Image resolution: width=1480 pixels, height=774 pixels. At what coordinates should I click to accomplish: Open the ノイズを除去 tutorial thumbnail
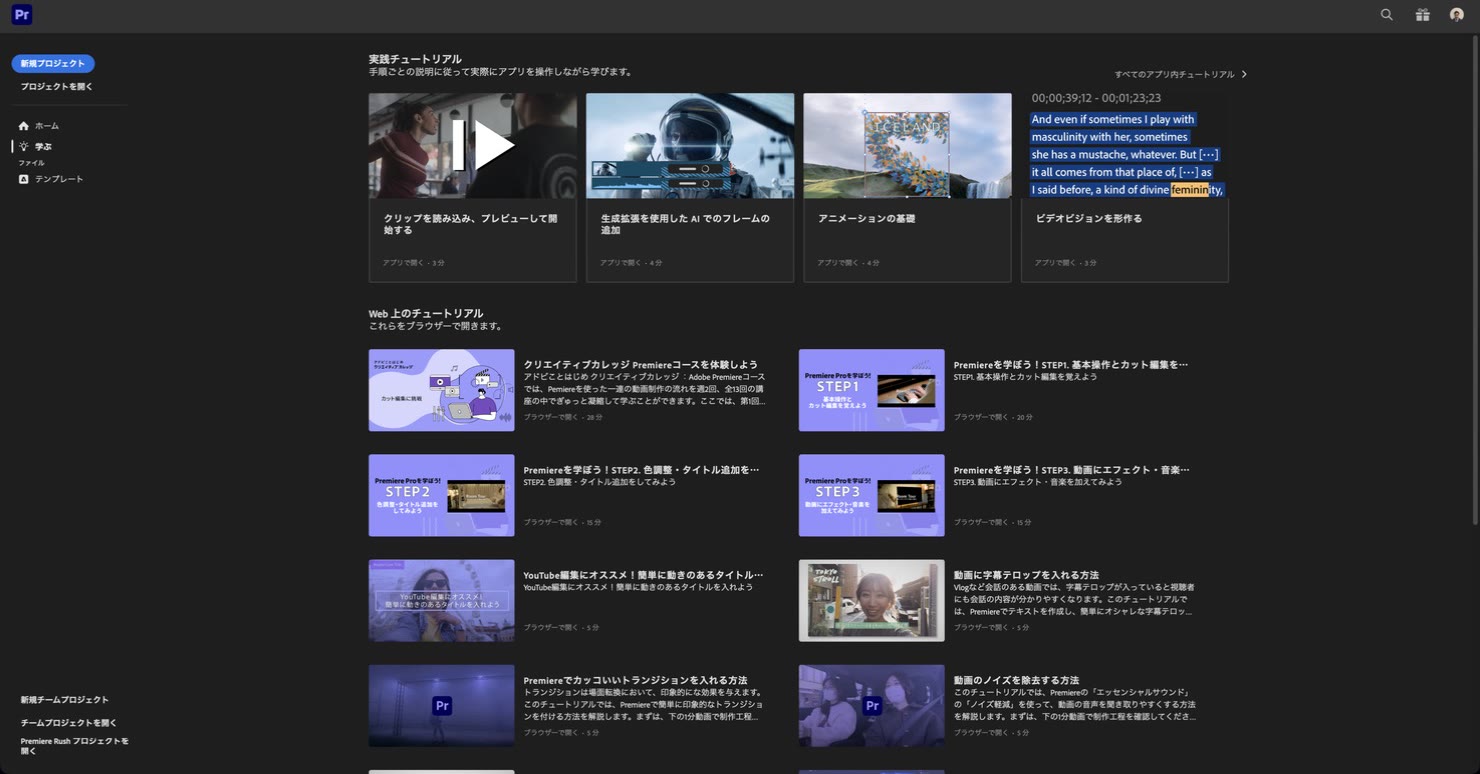[872, 706]
